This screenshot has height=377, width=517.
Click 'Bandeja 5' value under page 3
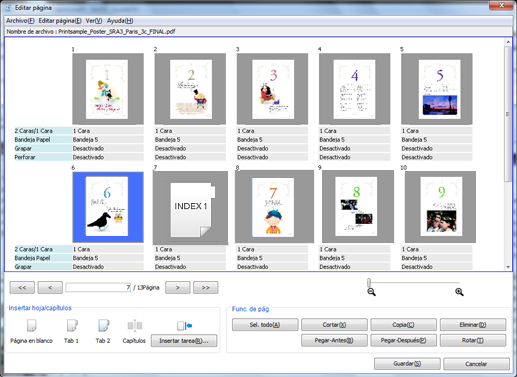coord(272,139)
